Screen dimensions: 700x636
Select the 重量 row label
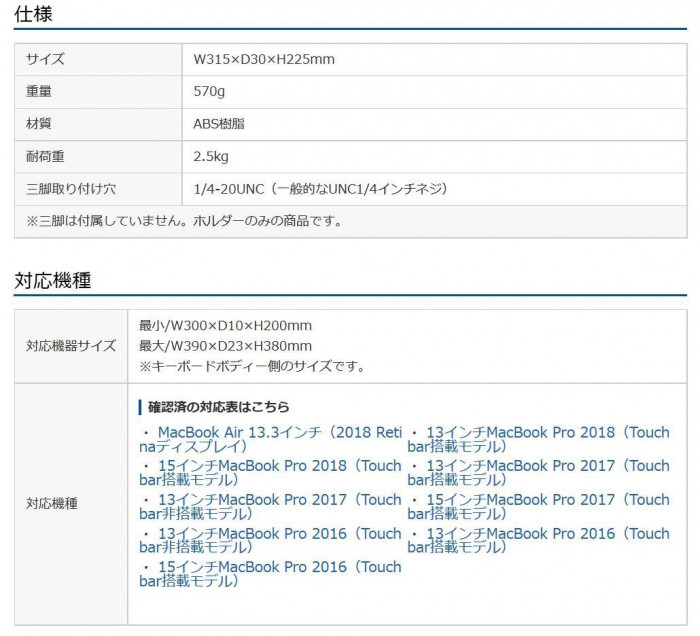[39, 91]
